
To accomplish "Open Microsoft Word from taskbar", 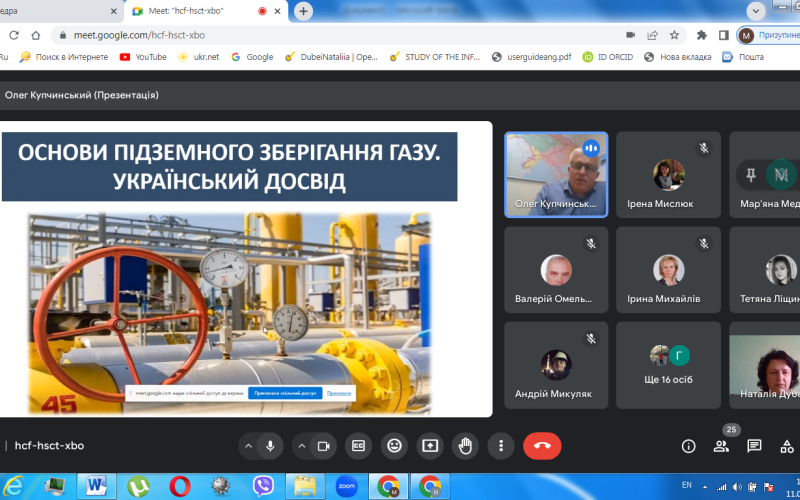I will click(96, 486).
